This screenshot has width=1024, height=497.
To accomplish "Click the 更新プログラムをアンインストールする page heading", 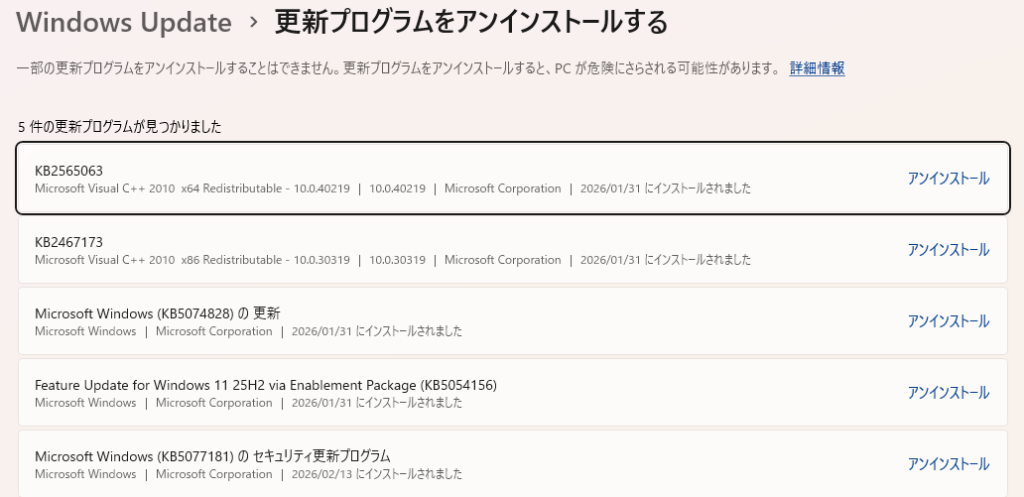I will 472,23.
